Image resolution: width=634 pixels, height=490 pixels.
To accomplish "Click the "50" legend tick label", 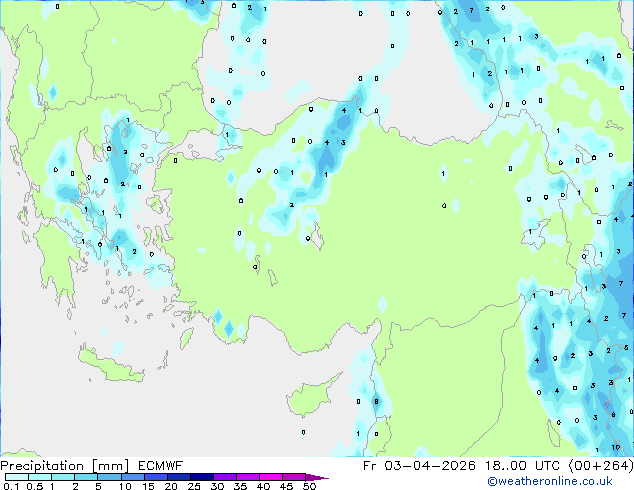I will [310, 486].
